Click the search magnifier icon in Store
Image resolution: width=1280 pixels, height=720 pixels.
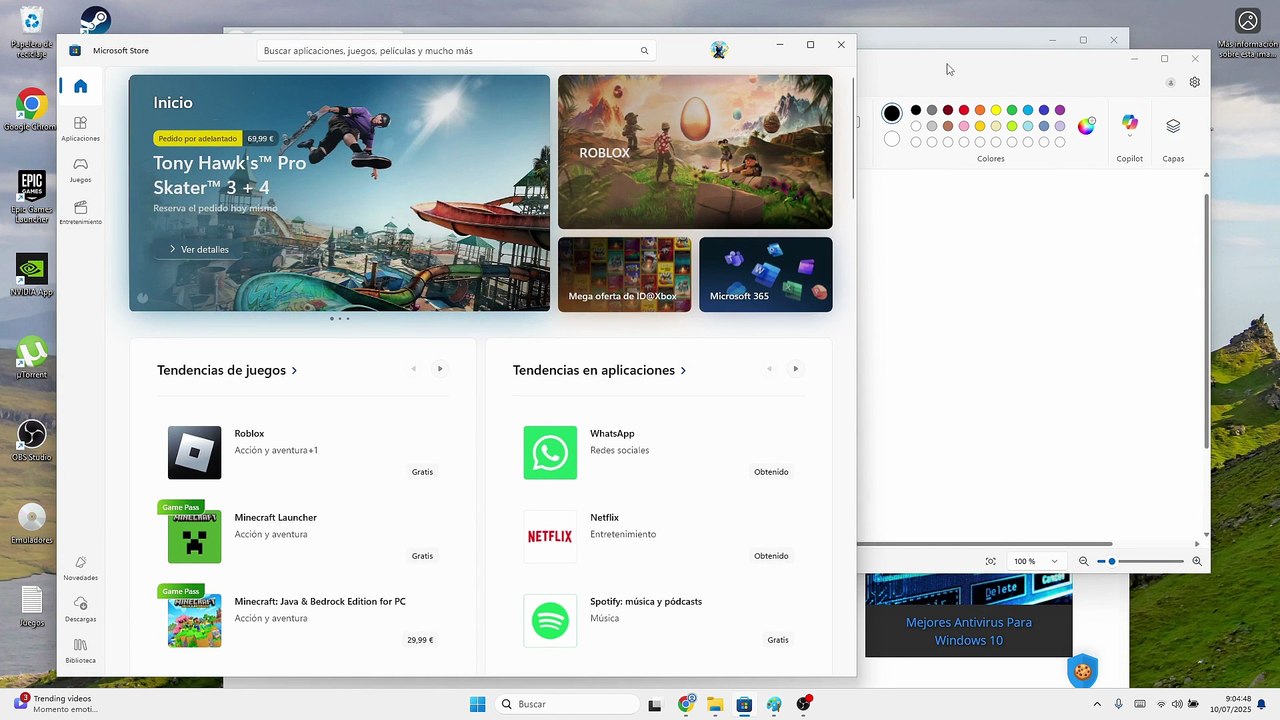pyautogui.click(x=644, y=51)
